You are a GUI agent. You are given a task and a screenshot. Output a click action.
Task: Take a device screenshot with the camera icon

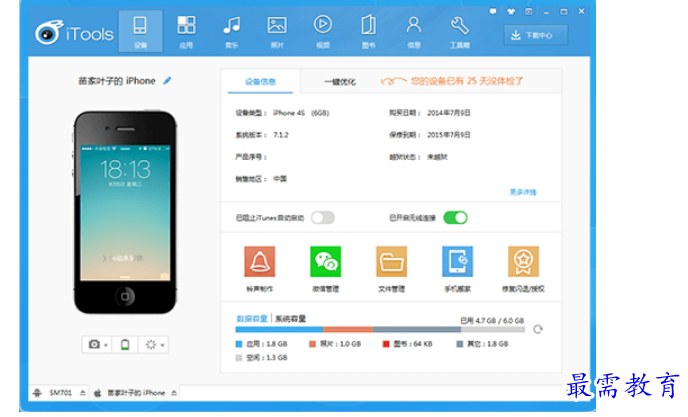(94, 345)
